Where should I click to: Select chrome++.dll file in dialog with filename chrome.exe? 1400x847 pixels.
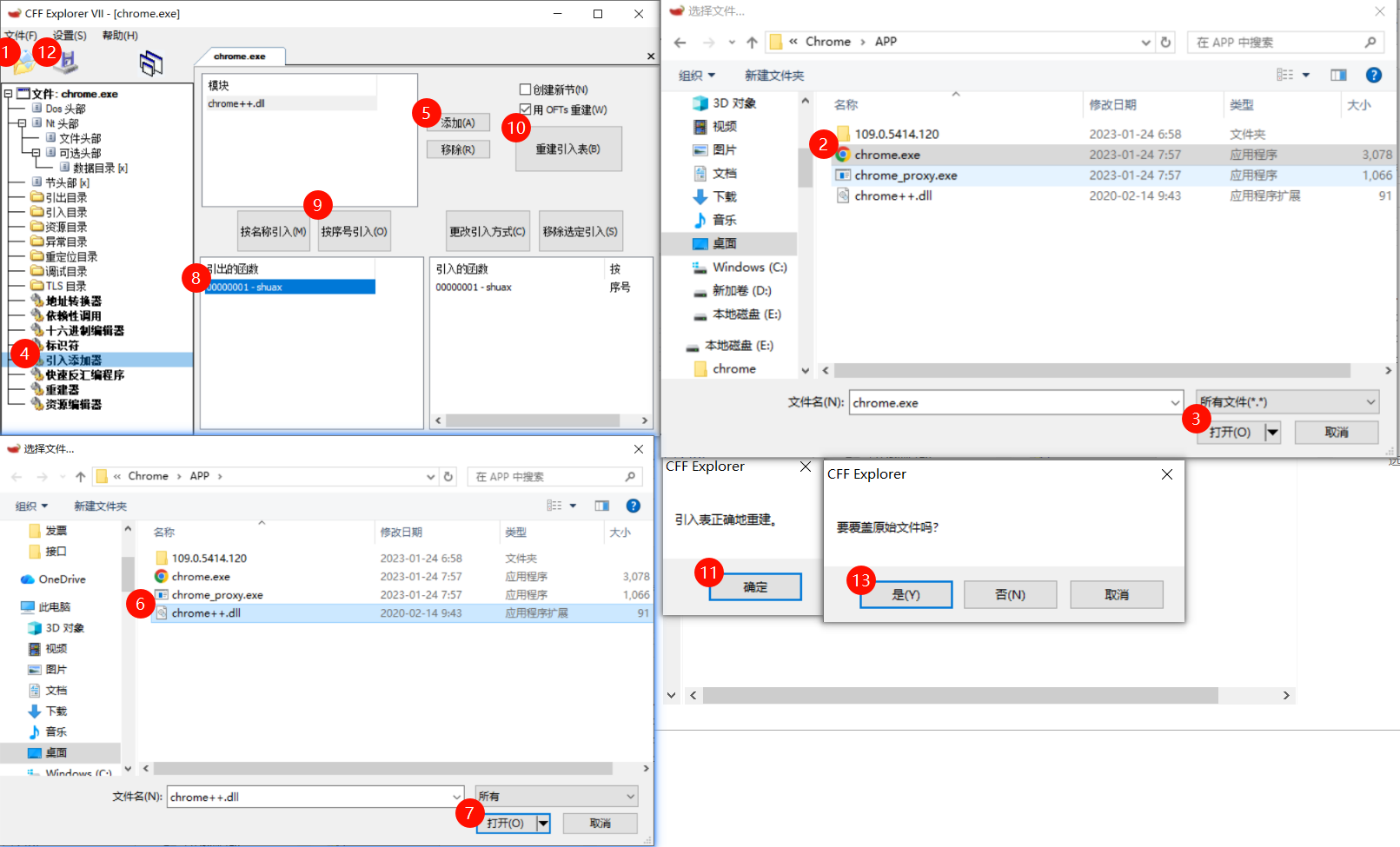click(x=1112, y=195)
